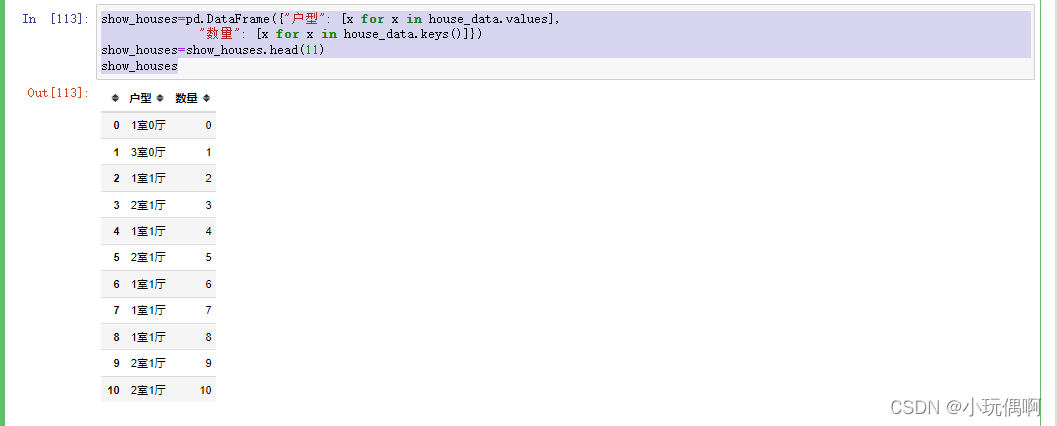Click 数量 value in row 10

click(x=206, y=390)
